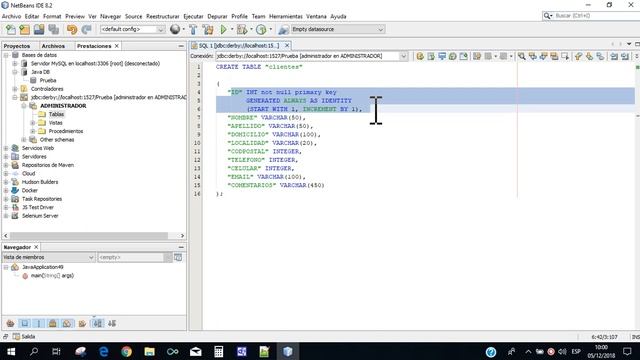The image size is (640, 360).
Task: Collapse the ADMINISTRADOR schema node
Action: tap(24, 106)
